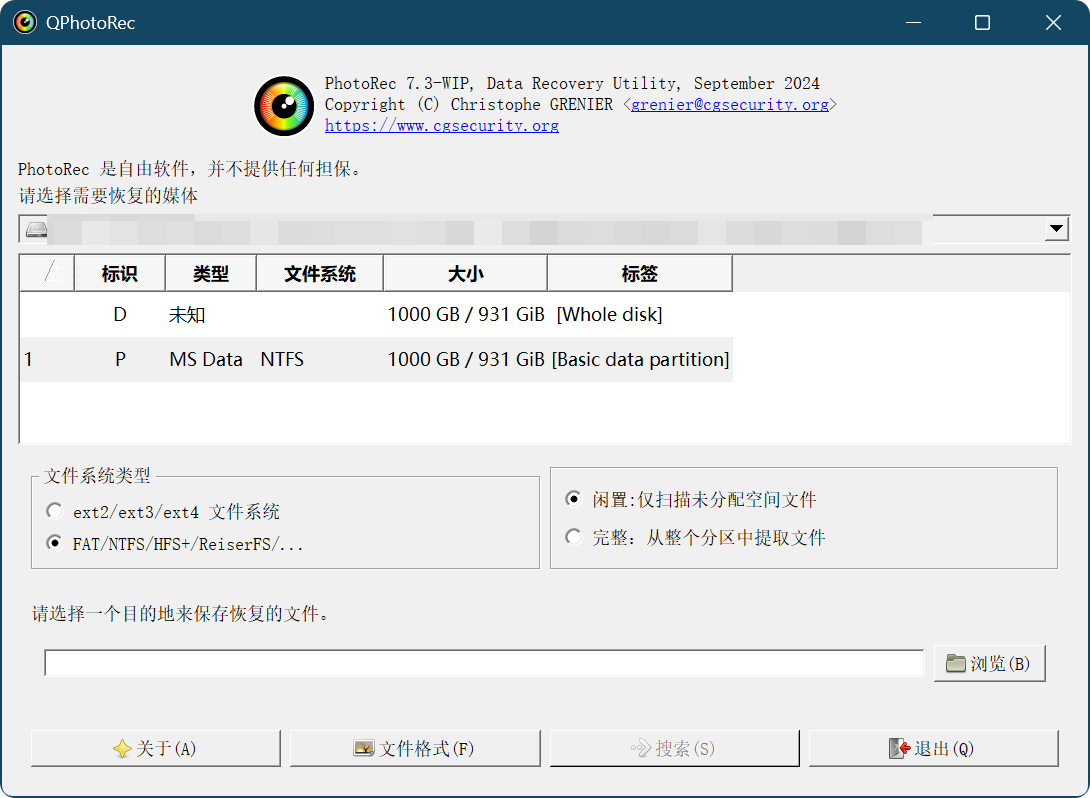Screen dimensions: 1090x798
Task: Sort by the 标识 column header
Action: [120, 274]
